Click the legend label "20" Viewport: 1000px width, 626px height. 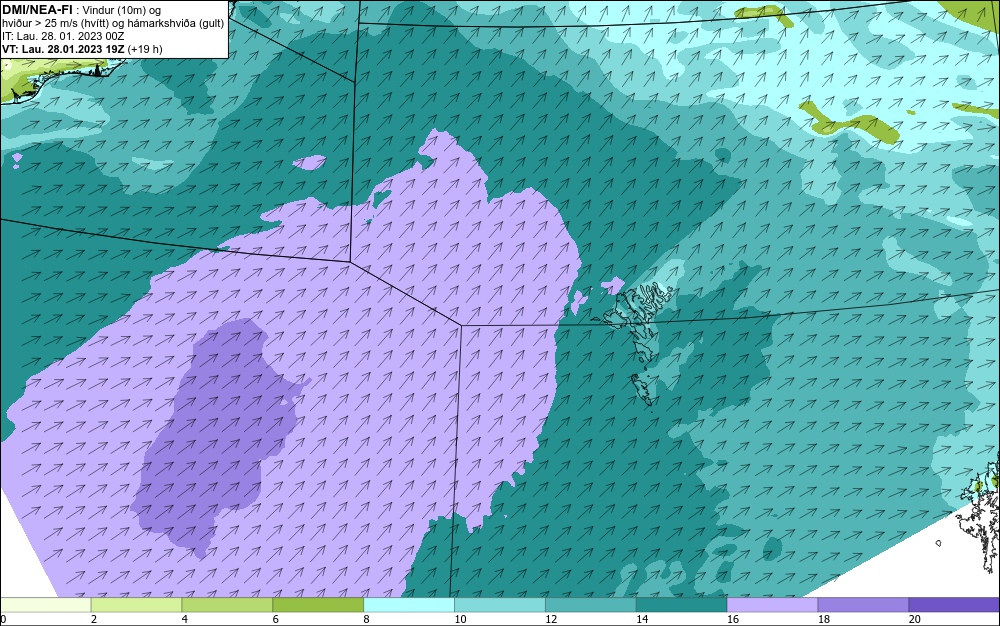915,619
